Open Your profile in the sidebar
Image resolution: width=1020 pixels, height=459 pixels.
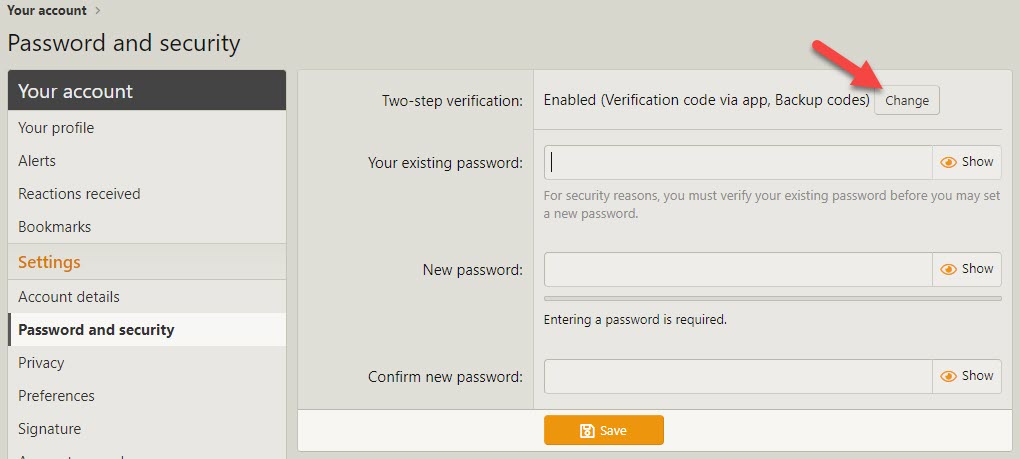coord(56,128)
